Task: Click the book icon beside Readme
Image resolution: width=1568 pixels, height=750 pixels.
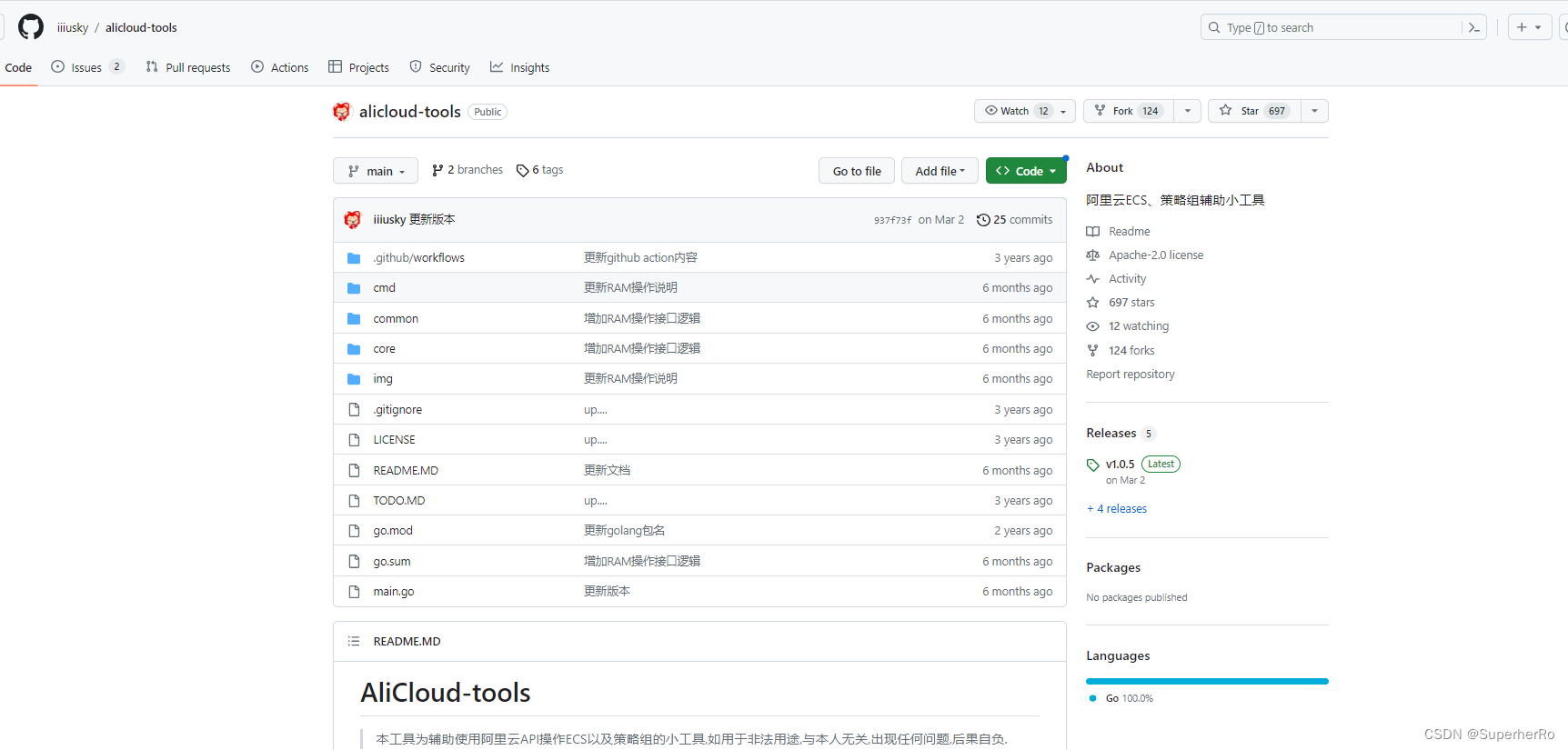Action: pos(1093,232)
